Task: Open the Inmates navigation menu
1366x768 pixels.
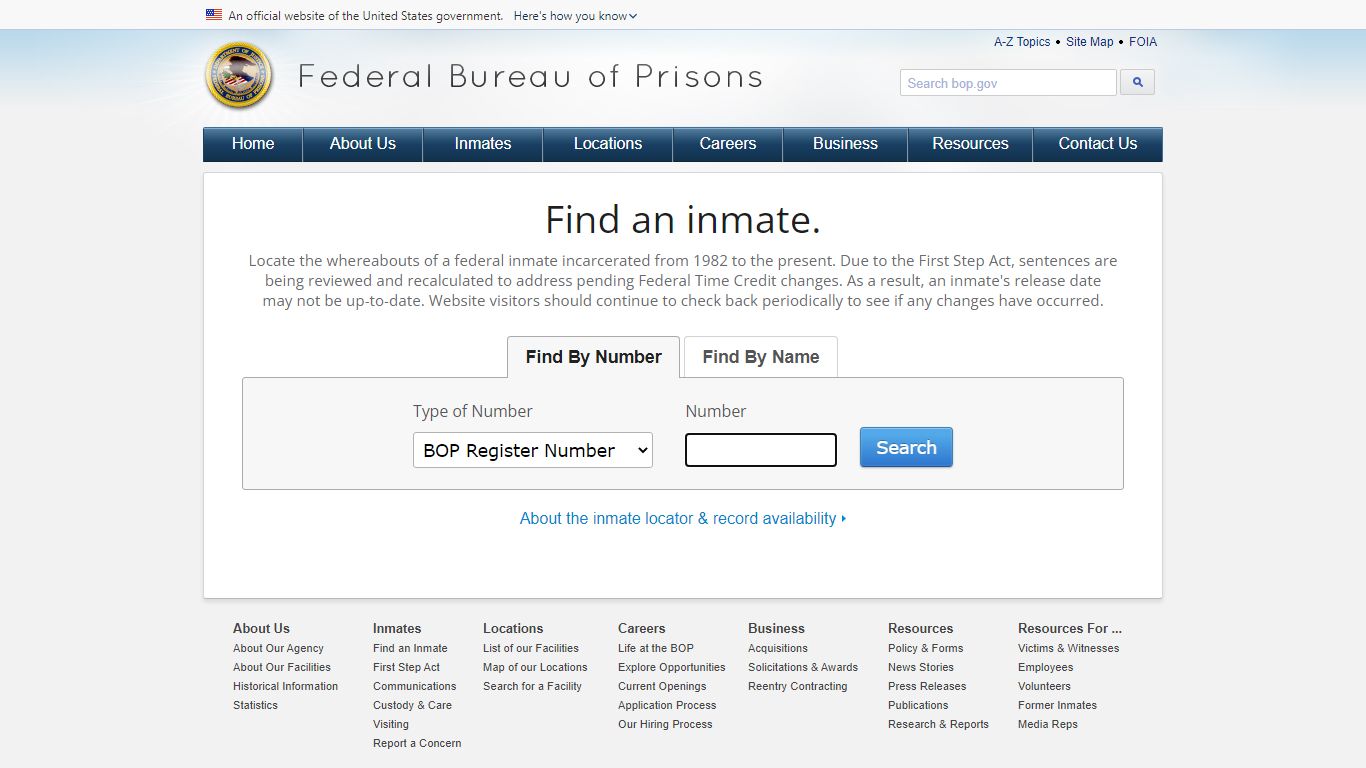Action: 482,144
